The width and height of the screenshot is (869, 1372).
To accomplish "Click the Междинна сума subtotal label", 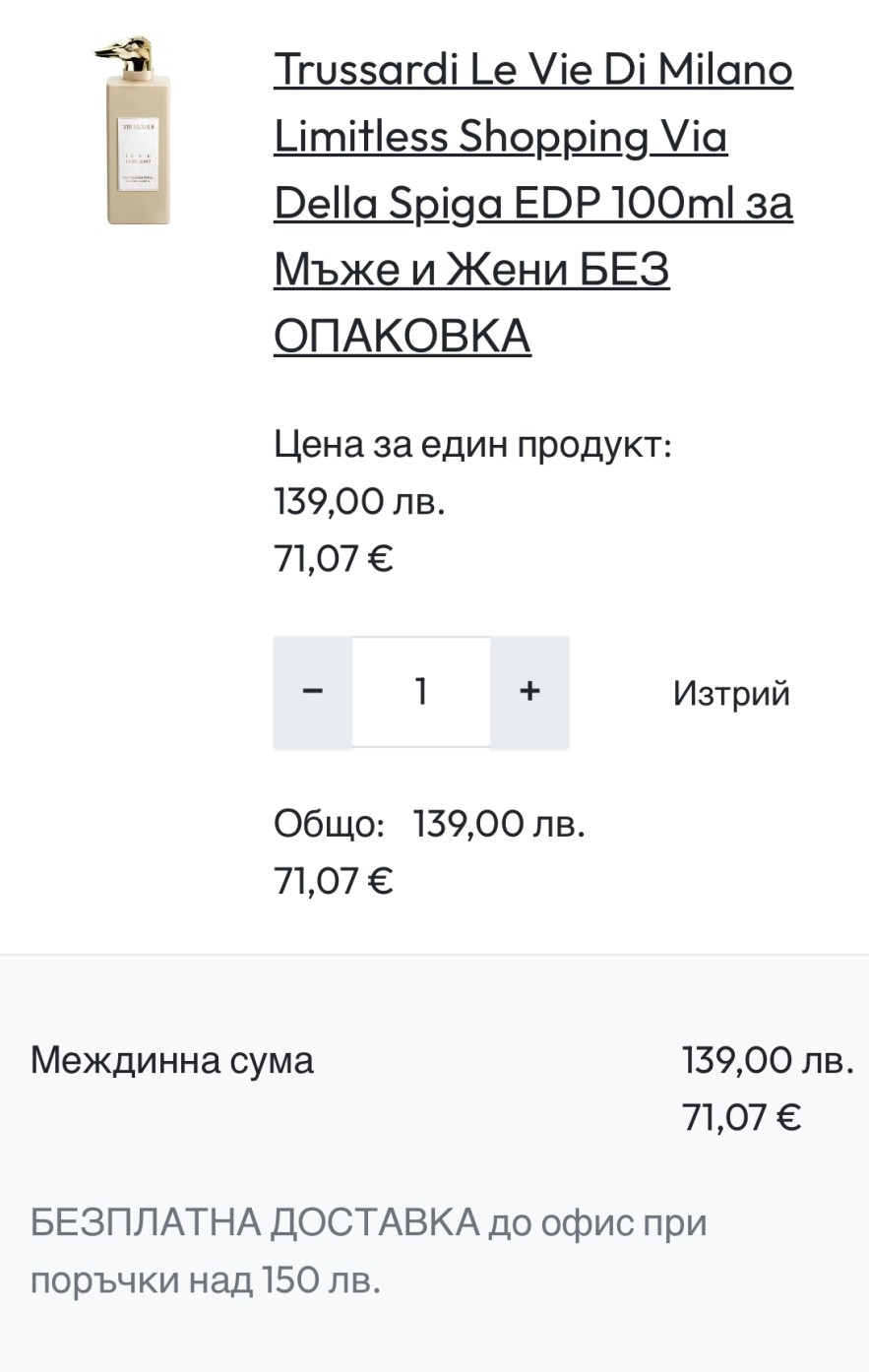I will (x=172, y=1060).
